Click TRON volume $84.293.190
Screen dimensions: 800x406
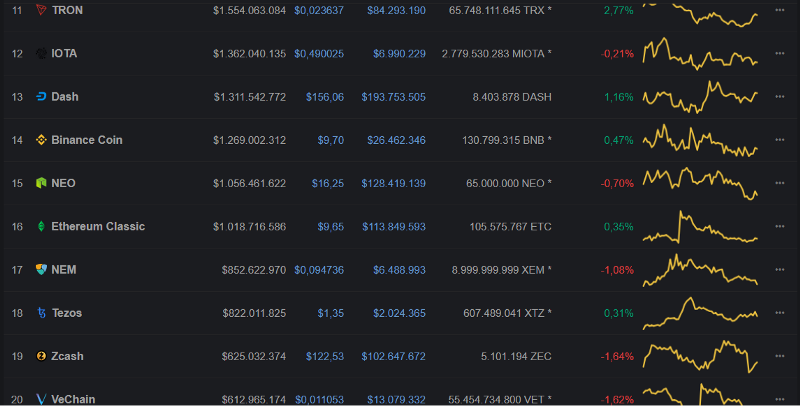(396, 10)
